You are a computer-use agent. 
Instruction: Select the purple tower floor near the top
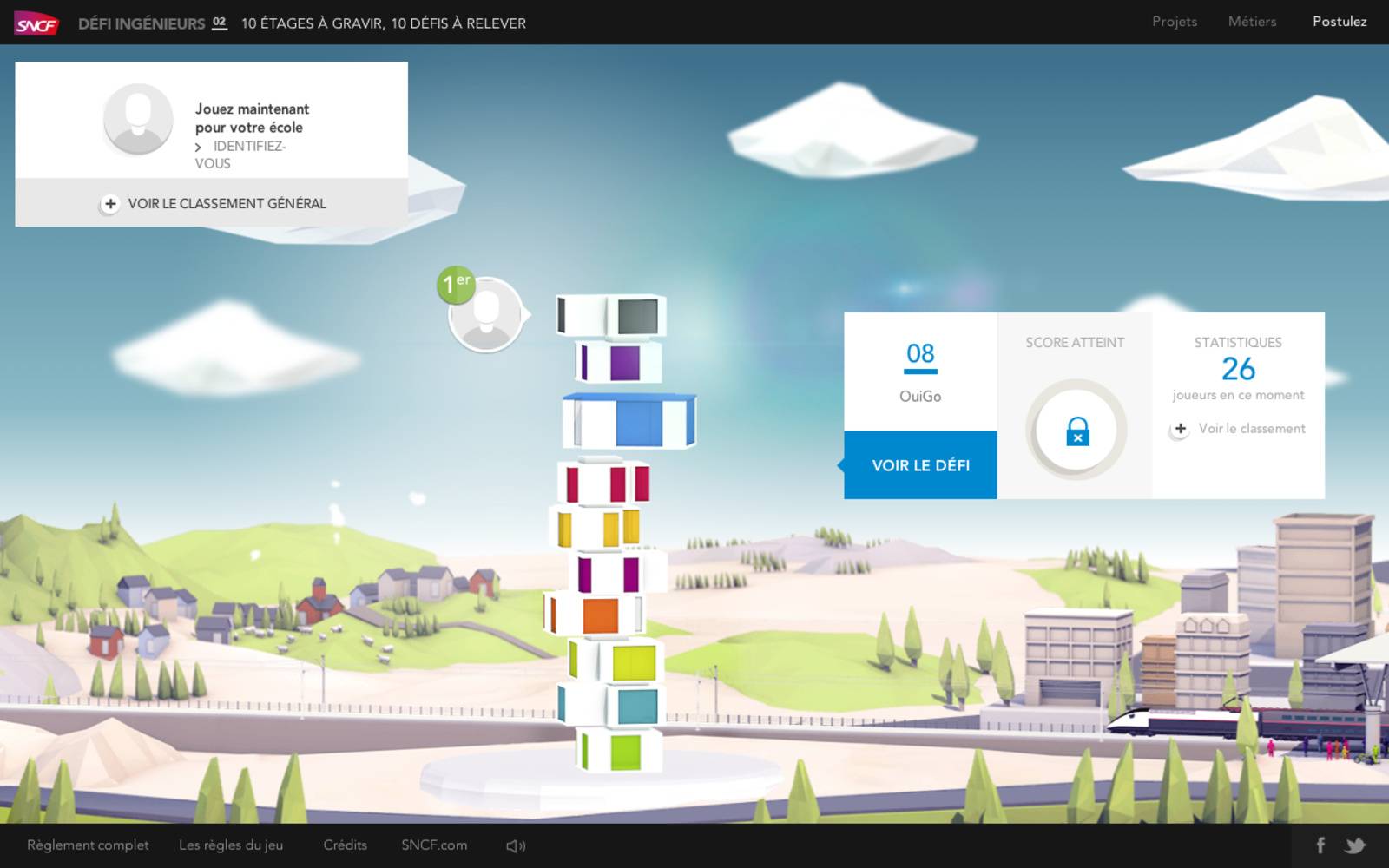pos(618,362)
